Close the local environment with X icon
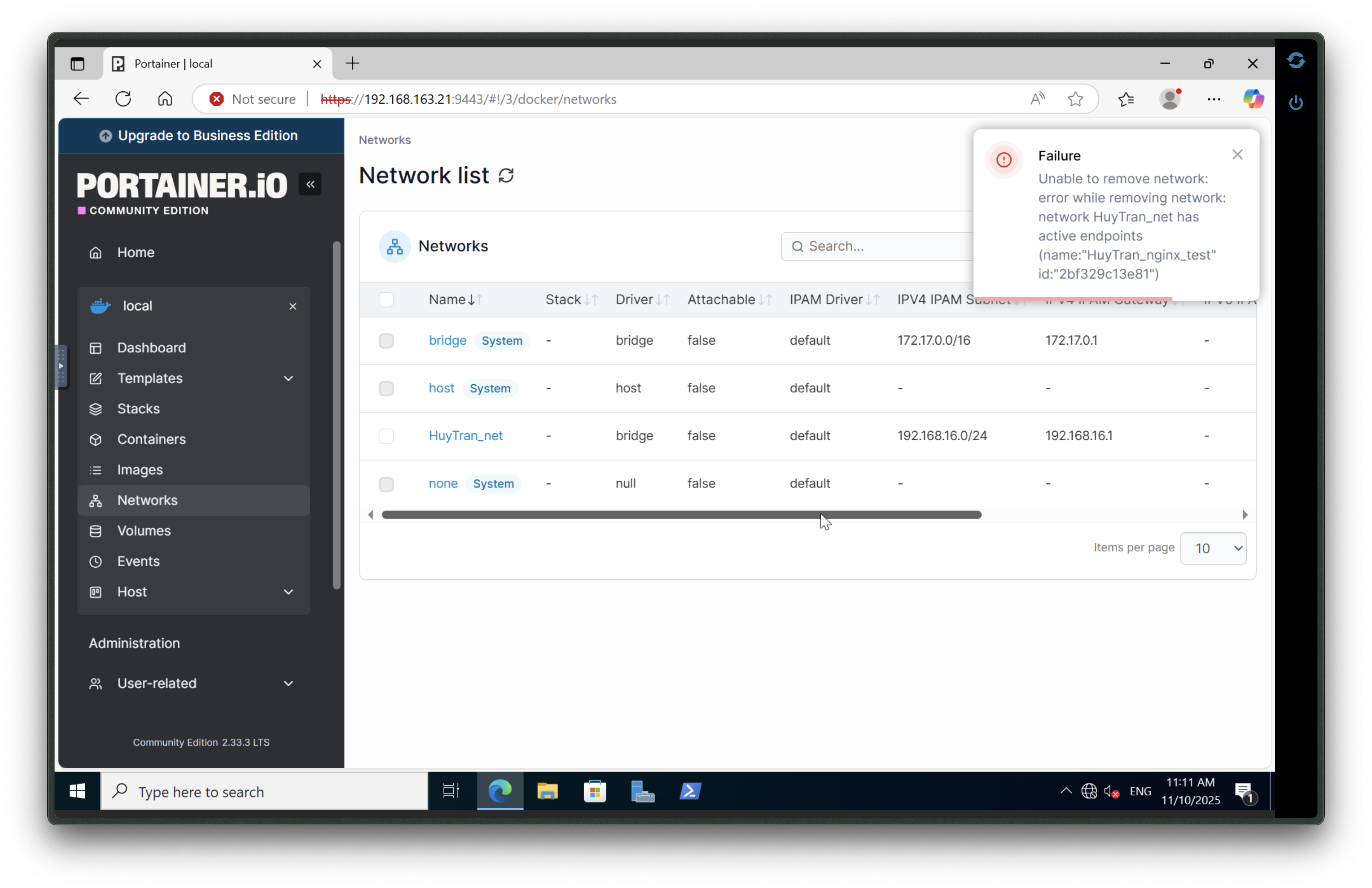 pyautogui.click(x=293, y=306)
